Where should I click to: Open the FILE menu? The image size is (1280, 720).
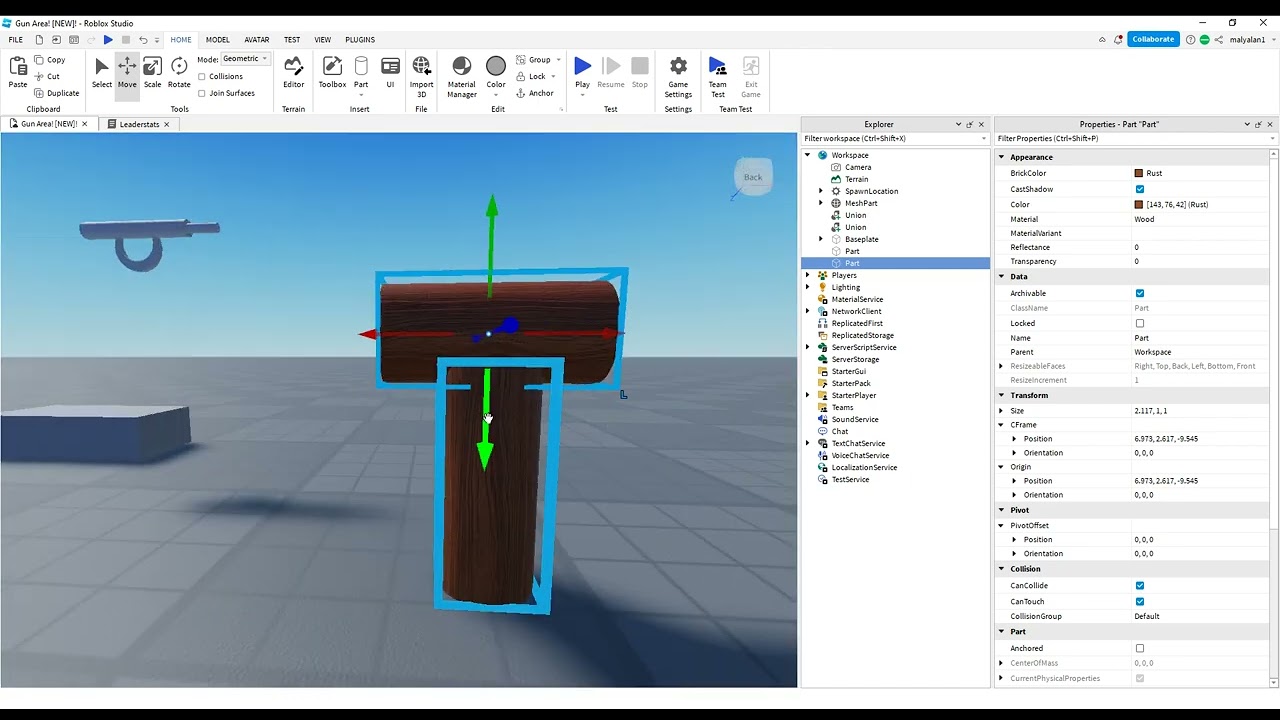[16, 40]
